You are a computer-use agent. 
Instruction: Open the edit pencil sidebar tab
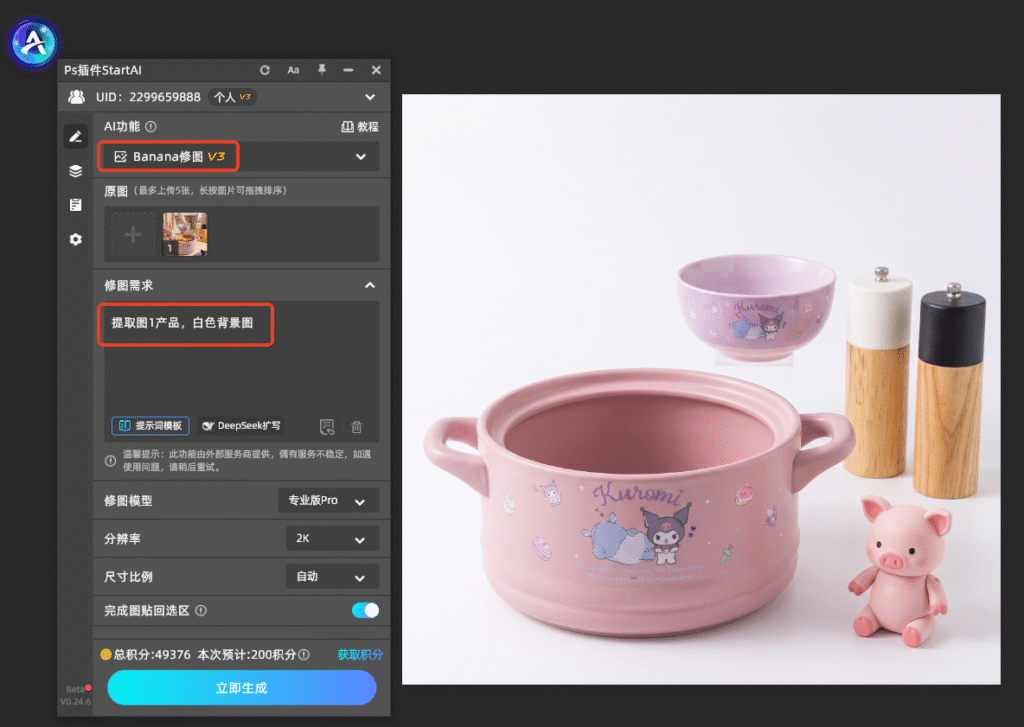click(76, 137)
